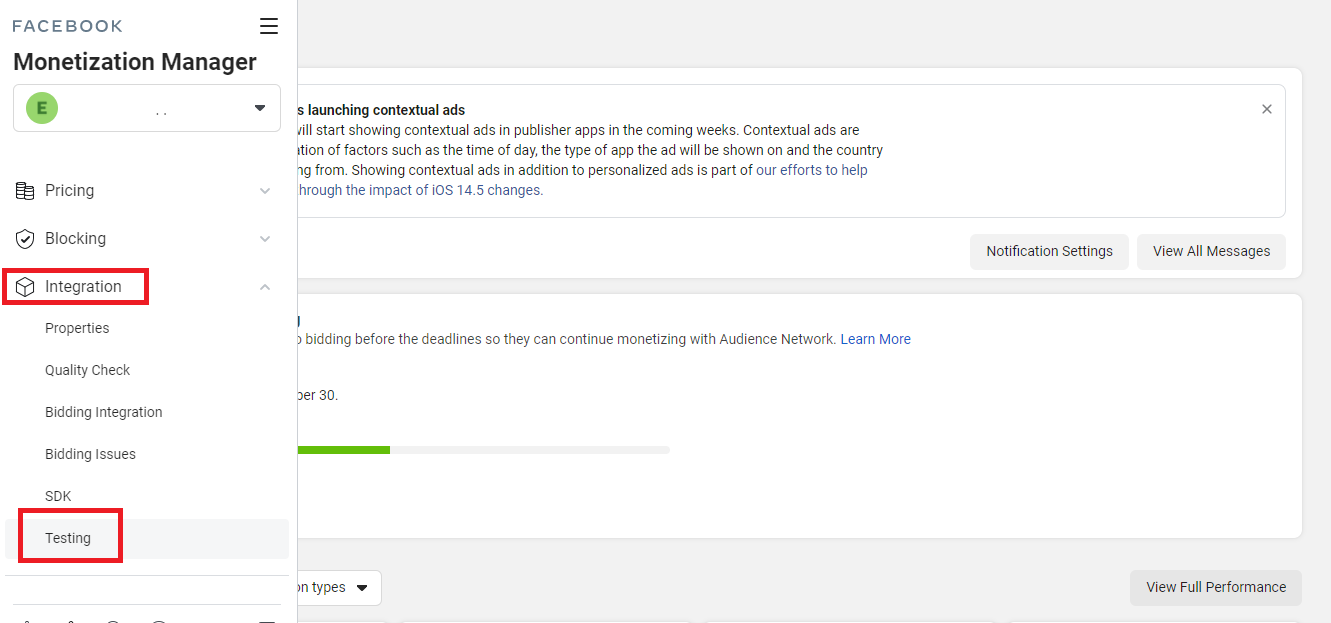Click View All Messages button
The height and width of the screenshot is (623, 1331).
coord(1211,252)
